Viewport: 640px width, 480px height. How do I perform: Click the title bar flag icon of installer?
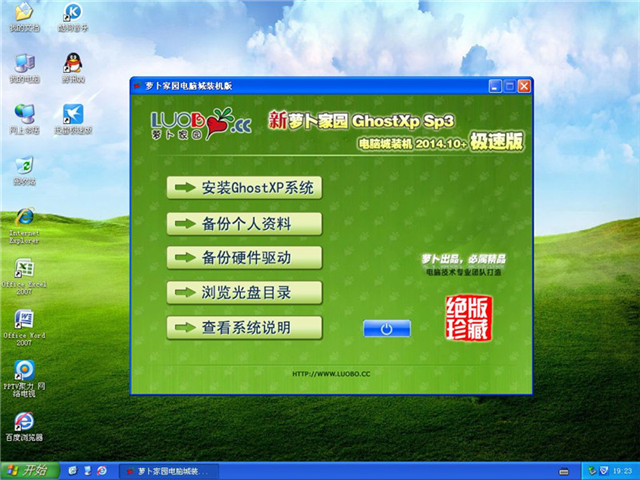pos(138,86)
